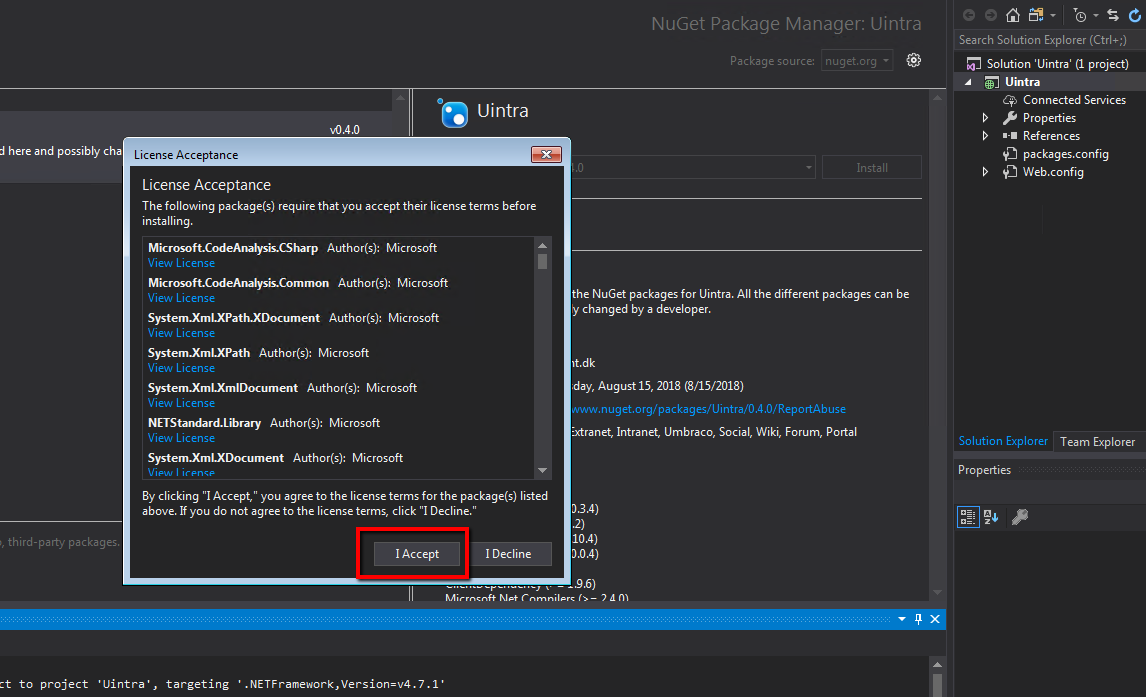Viewport: 1146px width, 697px height.
Task: Click the Solution Explorer Back arrow
Action: coord(969,15)
